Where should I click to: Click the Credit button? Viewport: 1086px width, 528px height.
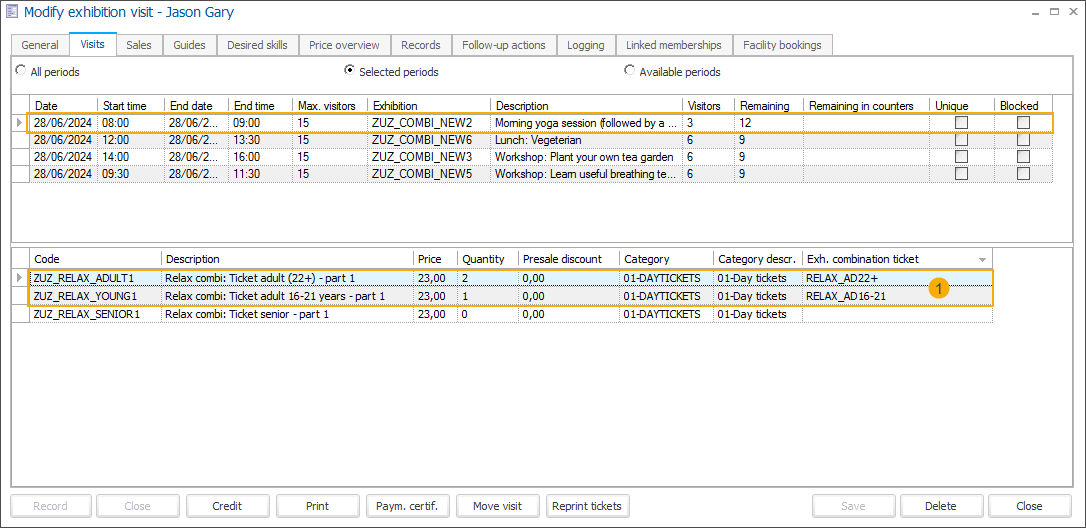(x=227, y=506)
